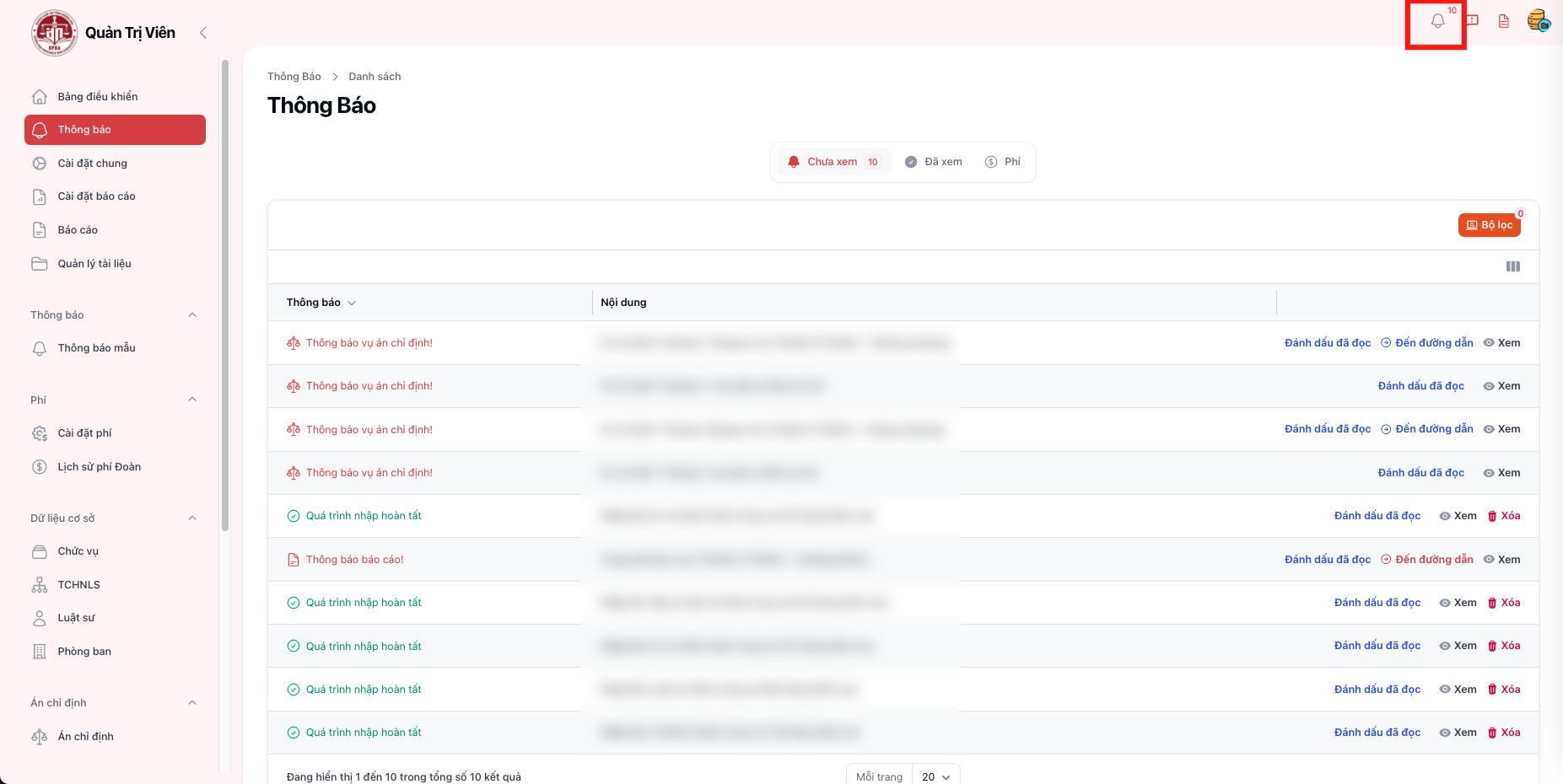This screenshot has height=784, width=1563.
Task: View the Thông báo báo cáo notification
Action: pos(1501,560)
